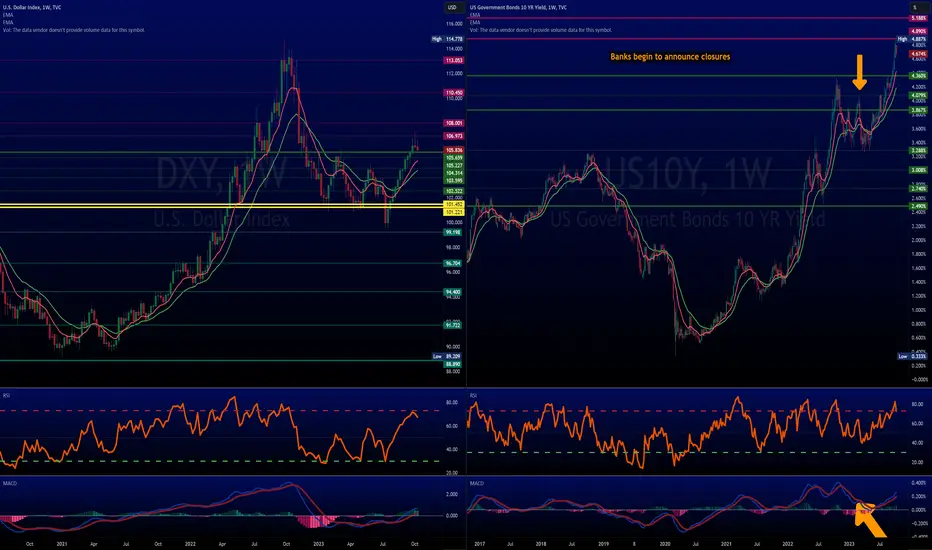Open the USD currency selector on DXY chart

coord(452,7)
